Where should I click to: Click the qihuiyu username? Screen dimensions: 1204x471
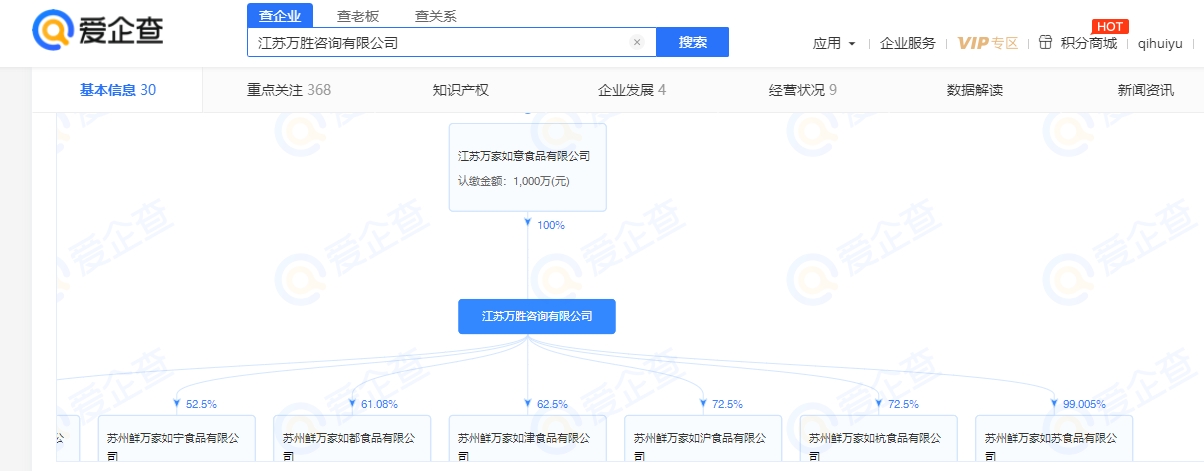(1160, 43)
